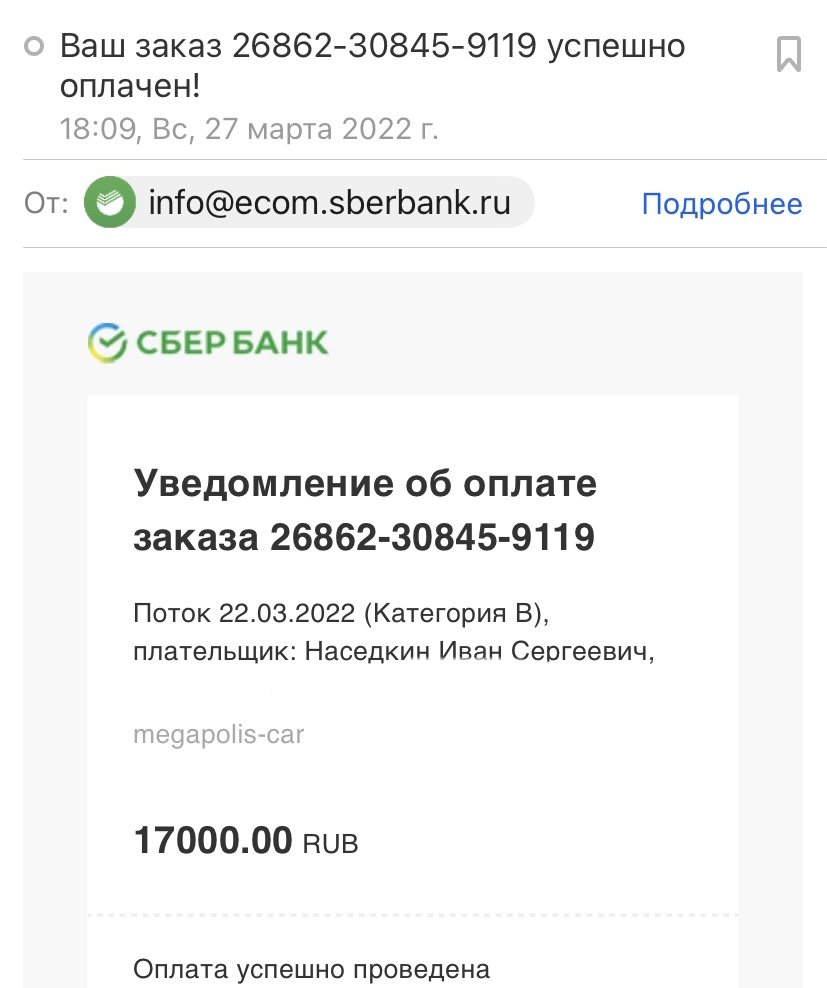
Task: Click the RUB currency label
Action: (x=330, y=844)
